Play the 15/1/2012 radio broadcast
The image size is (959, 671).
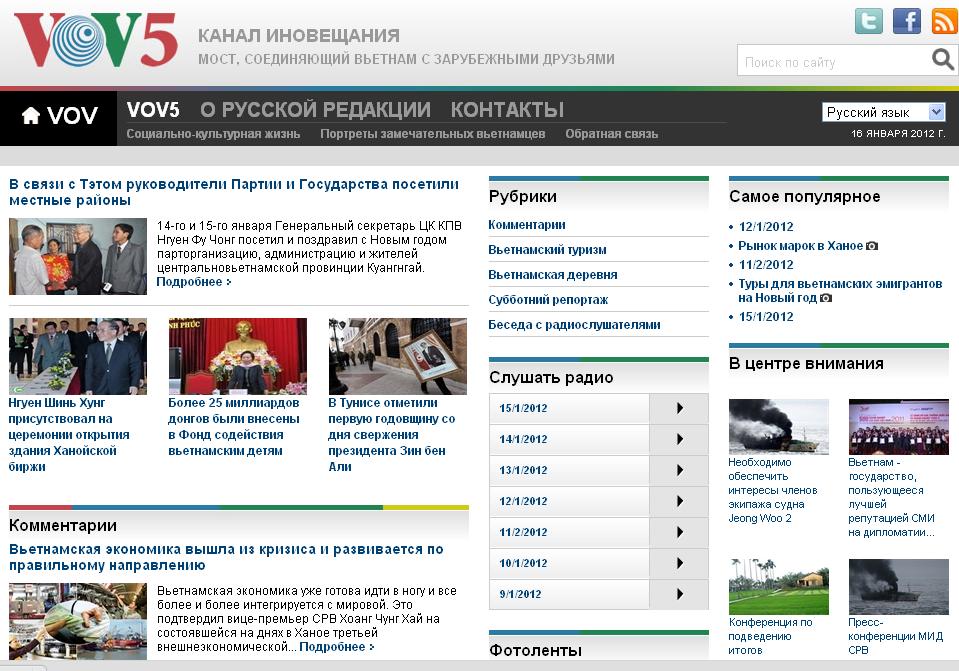[x=679, y=408]
